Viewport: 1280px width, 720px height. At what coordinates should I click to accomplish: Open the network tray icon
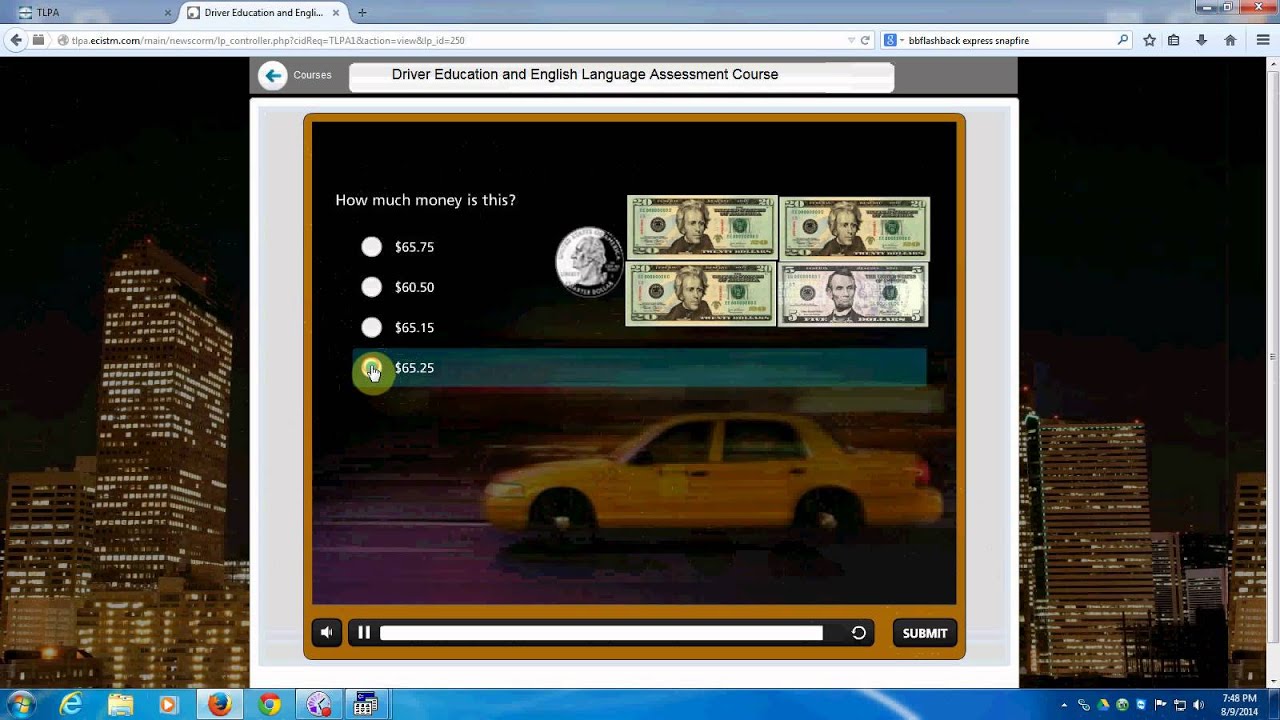(x=1180, y=705)
